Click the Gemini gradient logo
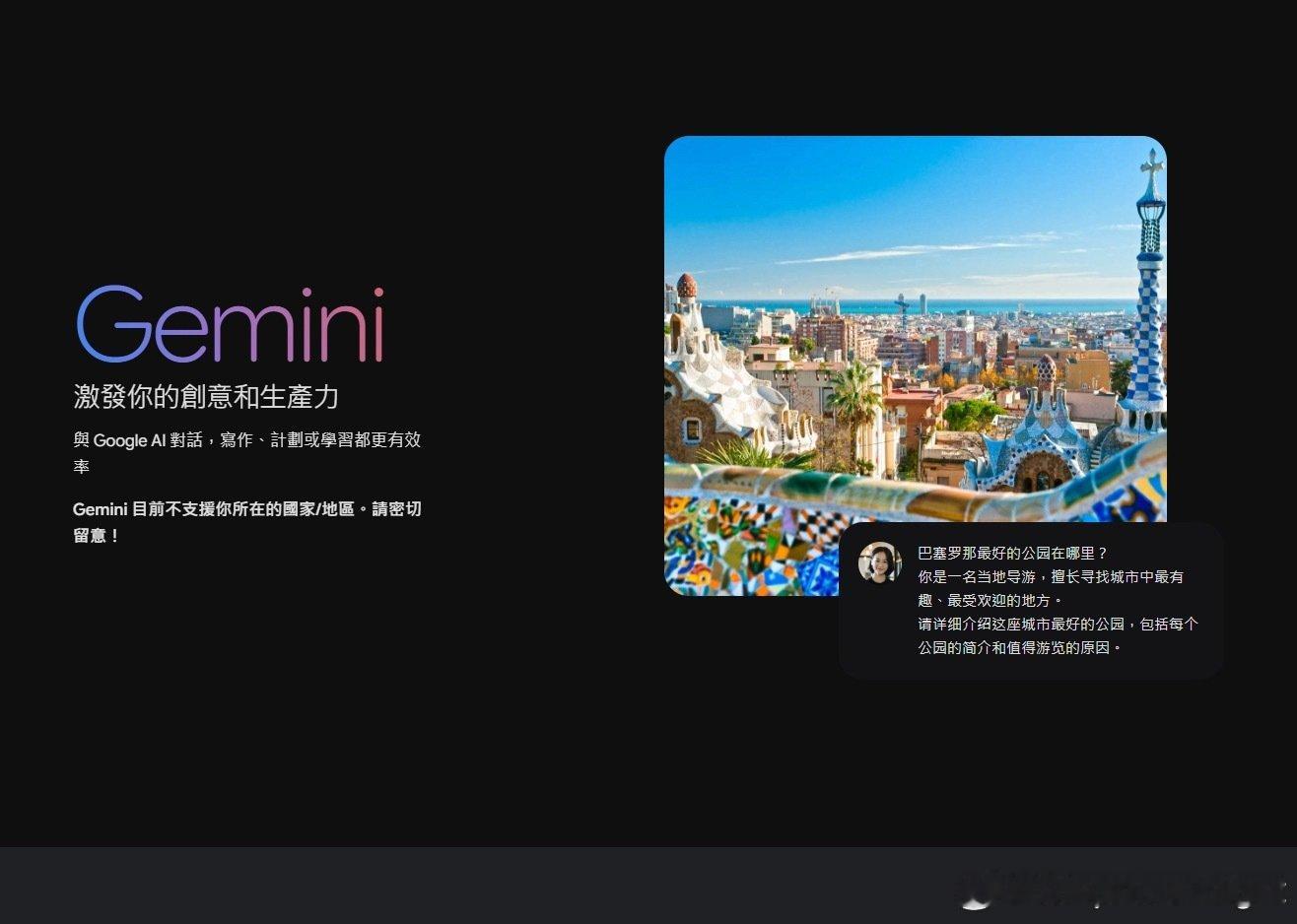1297x924 pixels. [x=230, y=324]
